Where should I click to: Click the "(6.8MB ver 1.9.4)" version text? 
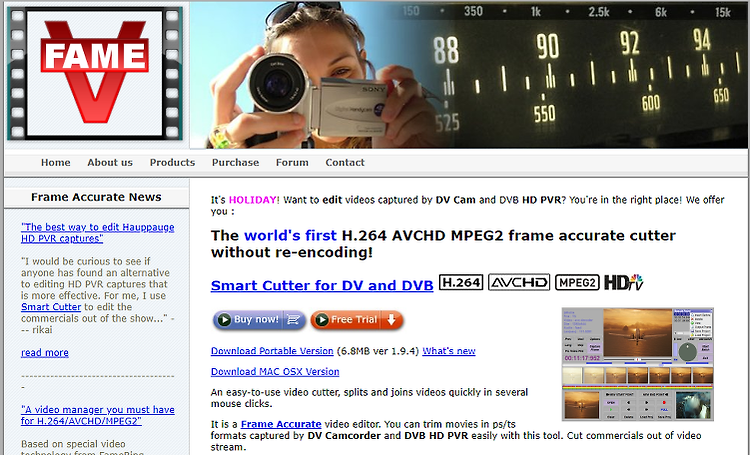378,351
